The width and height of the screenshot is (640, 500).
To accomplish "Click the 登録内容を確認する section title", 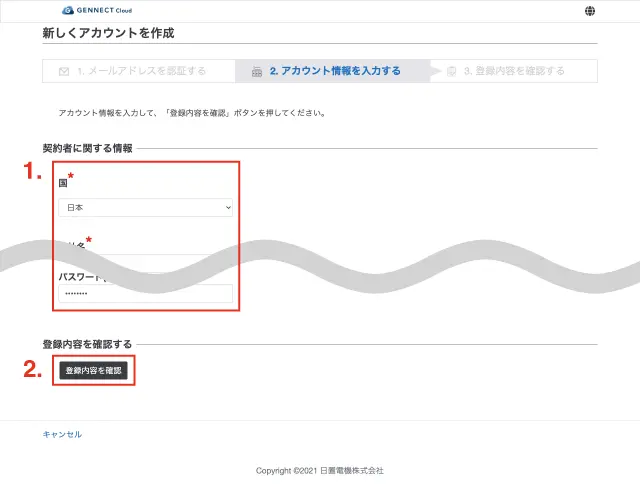I will (87, 344).
